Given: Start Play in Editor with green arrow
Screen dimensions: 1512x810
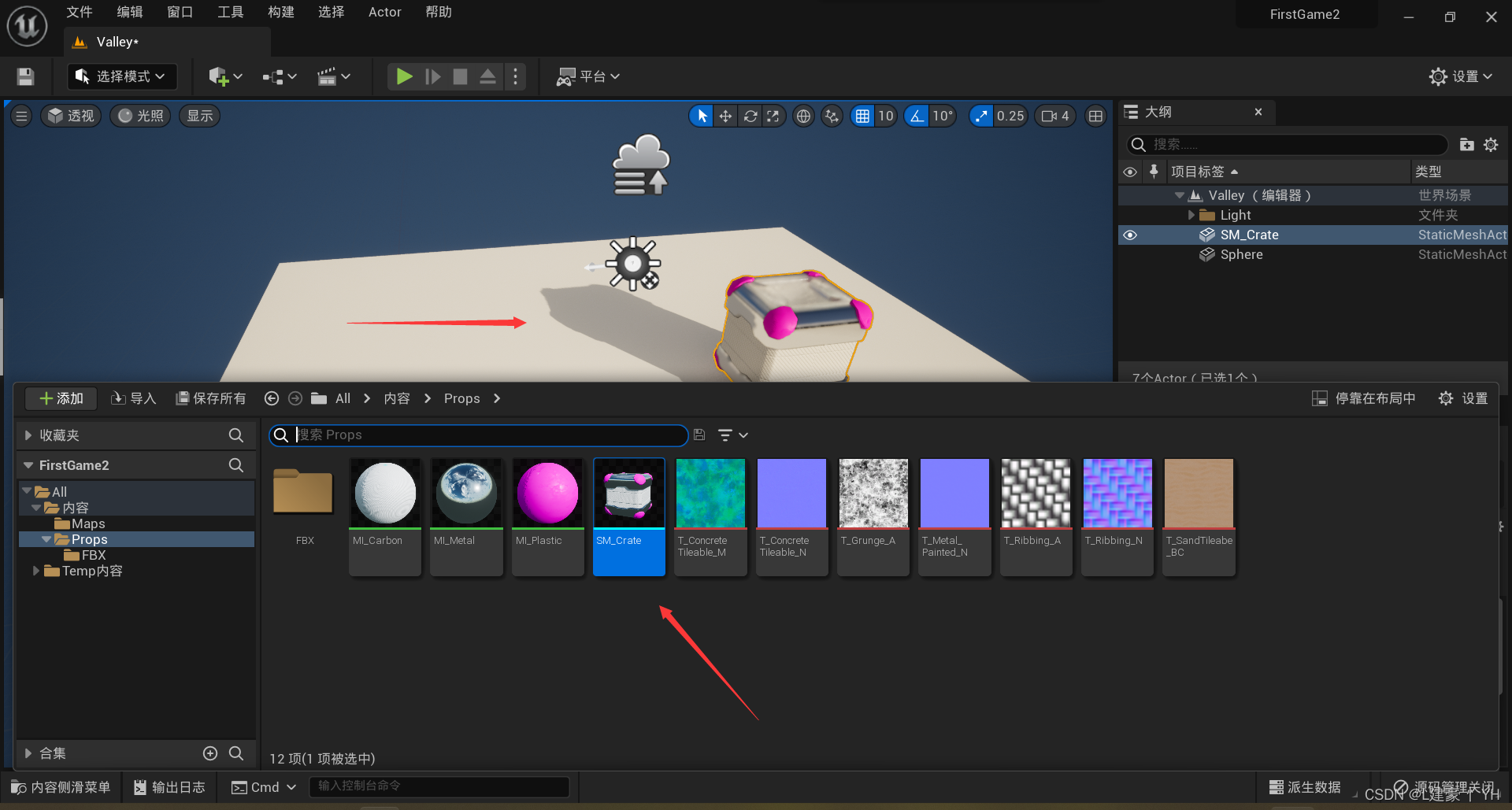Looking at the screenshot, I should pyautogui.click(x=404, y=76).
